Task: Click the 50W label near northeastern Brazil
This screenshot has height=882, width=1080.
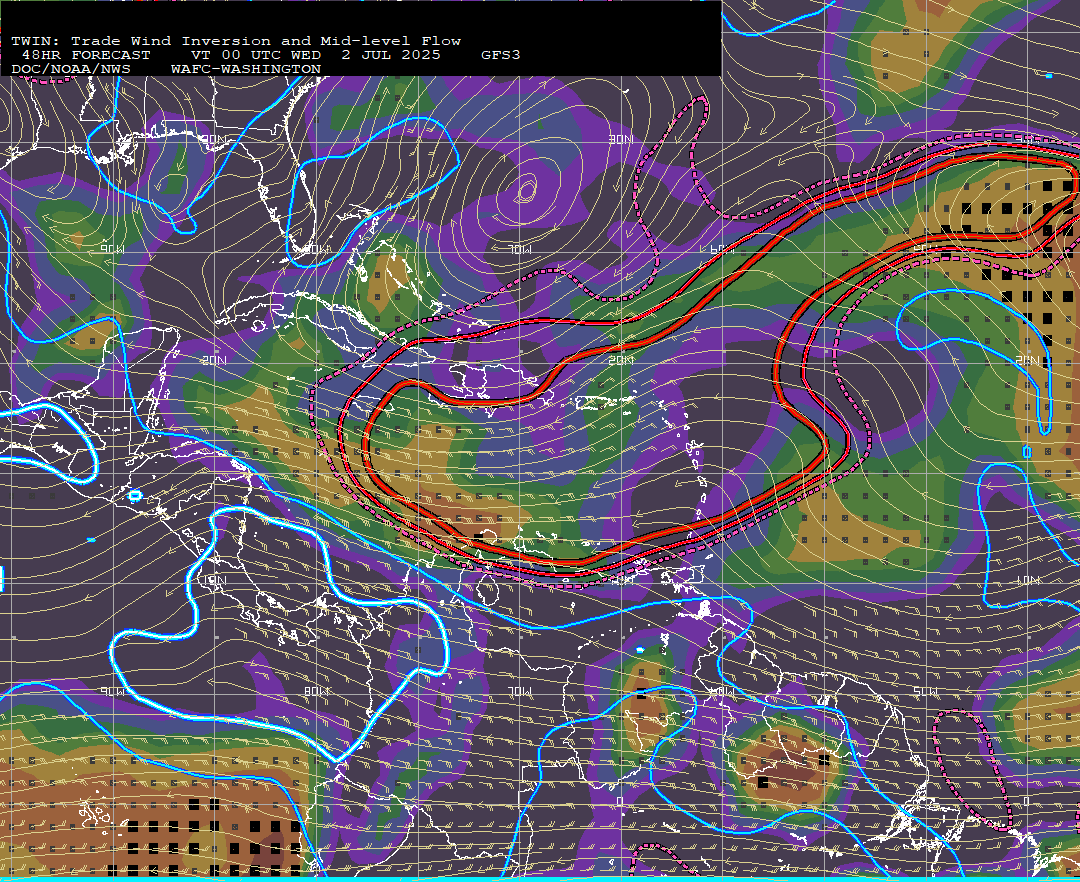Action: [x=926, y=691]
